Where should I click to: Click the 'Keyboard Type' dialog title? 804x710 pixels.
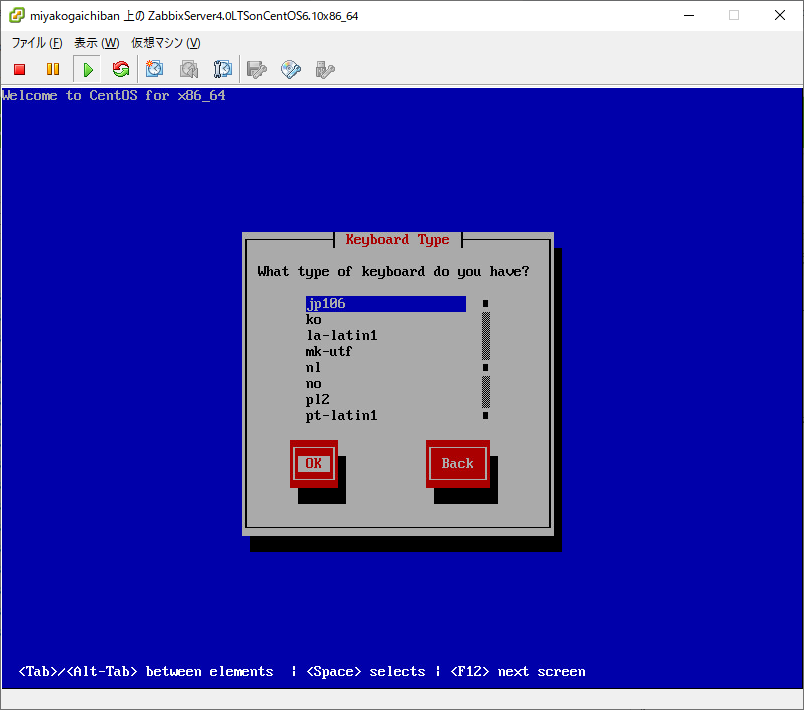coord(397,239)
